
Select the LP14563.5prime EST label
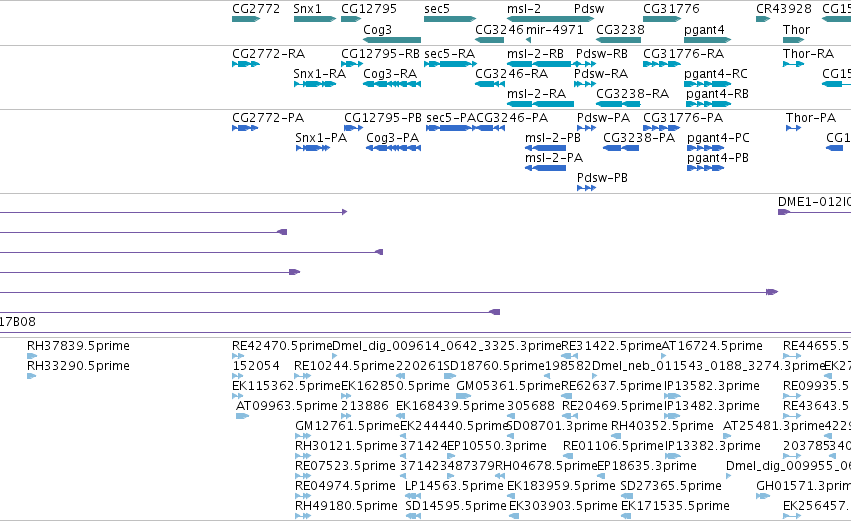tap(454, 486)
